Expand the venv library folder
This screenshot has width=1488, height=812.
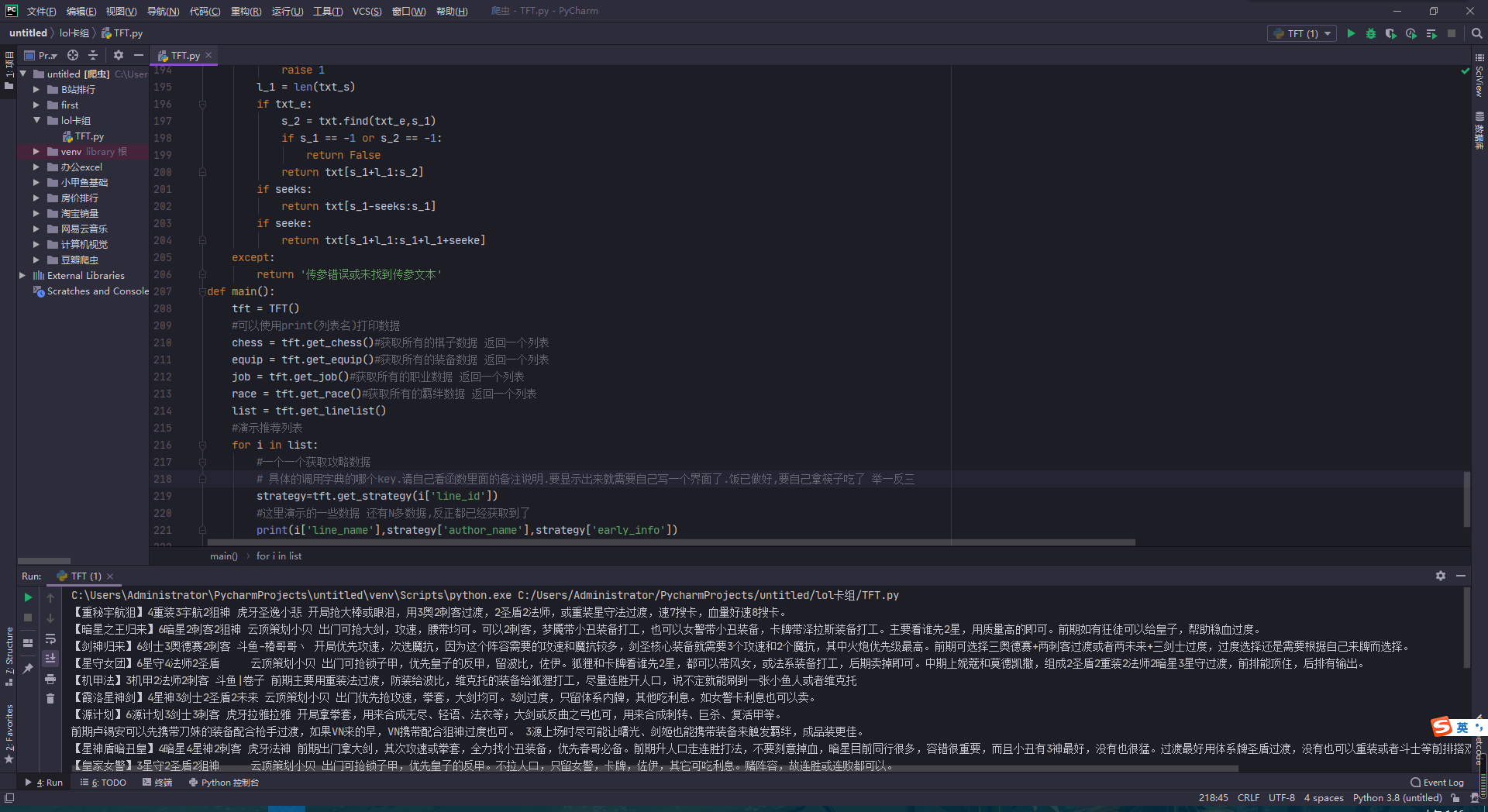click(x=36, y=152)
